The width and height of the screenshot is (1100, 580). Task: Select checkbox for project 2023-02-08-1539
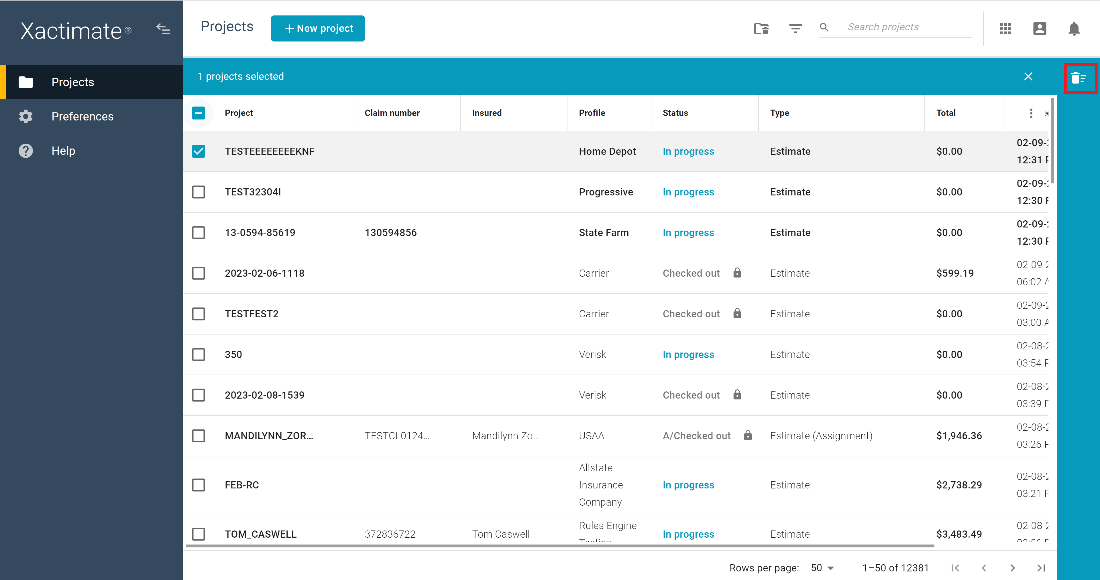(199, 396)
